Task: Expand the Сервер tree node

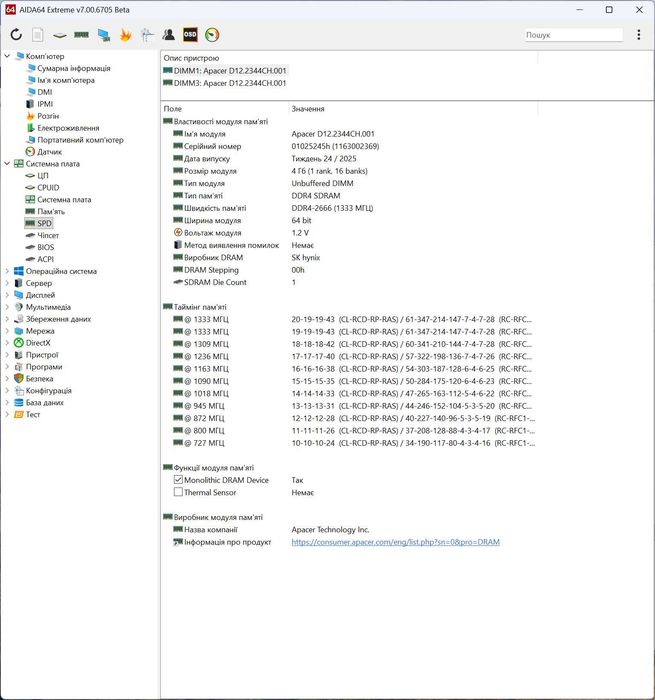Action: pyautogui.click(x=7, y=283)
